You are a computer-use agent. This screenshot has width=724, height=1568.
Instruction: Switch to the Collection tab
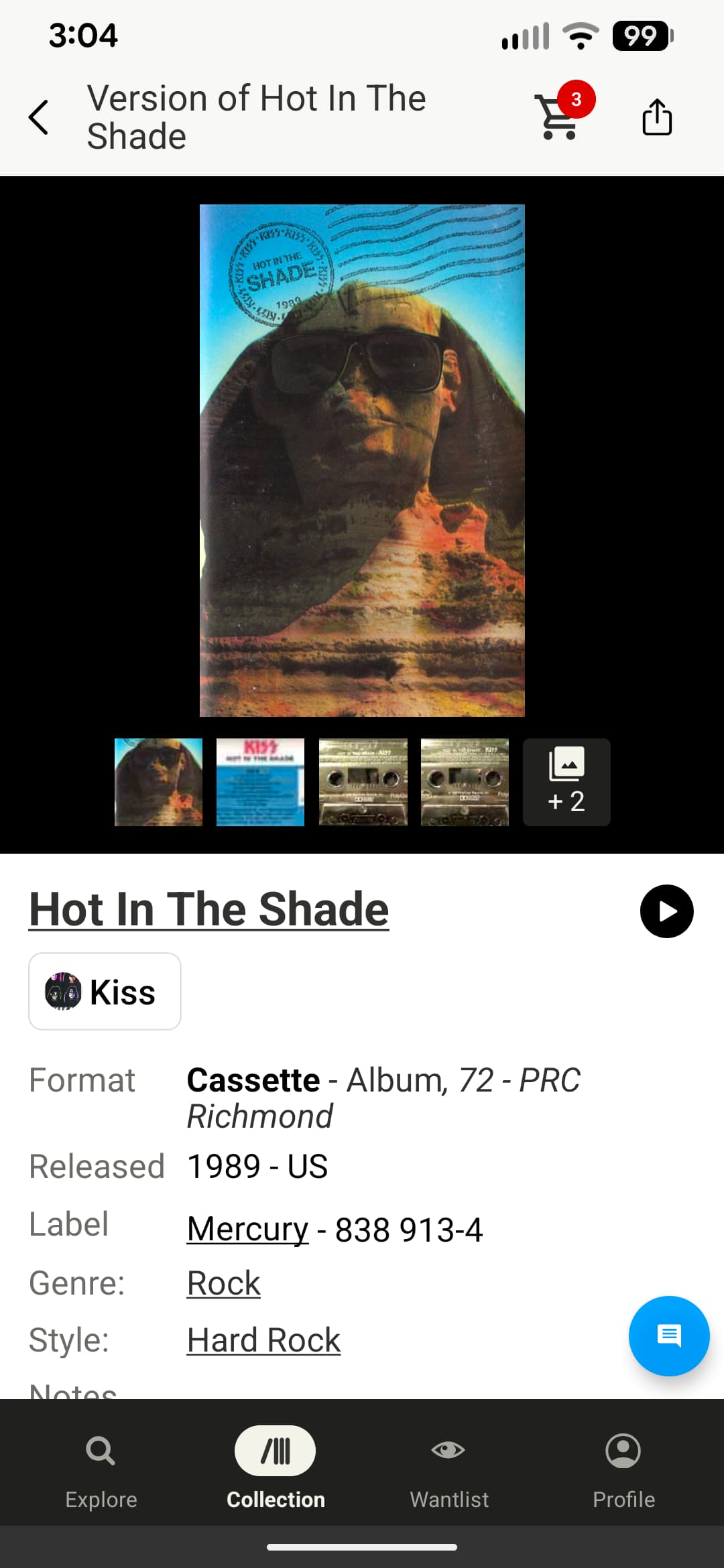276,1468
